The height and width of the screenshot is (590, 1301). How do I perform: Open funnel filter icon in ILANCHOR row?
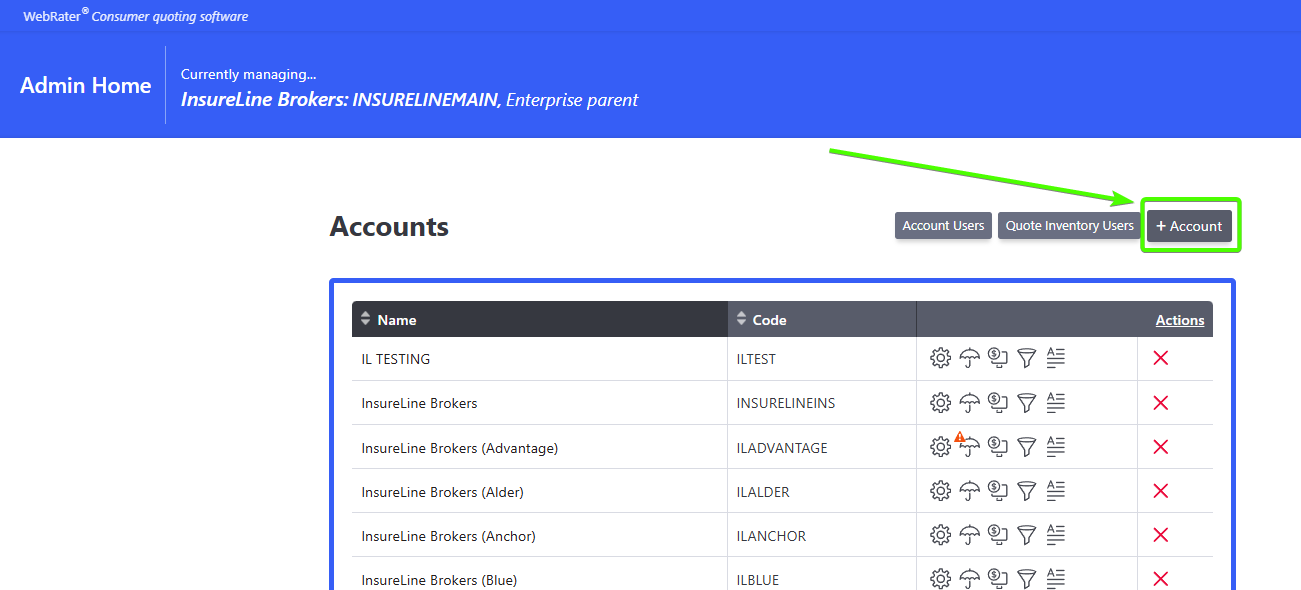(1026, 534)
